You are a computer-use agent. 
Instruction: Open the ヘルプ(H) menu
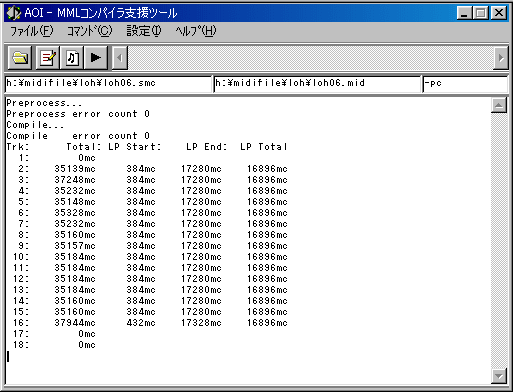click(x=196, y=31)
